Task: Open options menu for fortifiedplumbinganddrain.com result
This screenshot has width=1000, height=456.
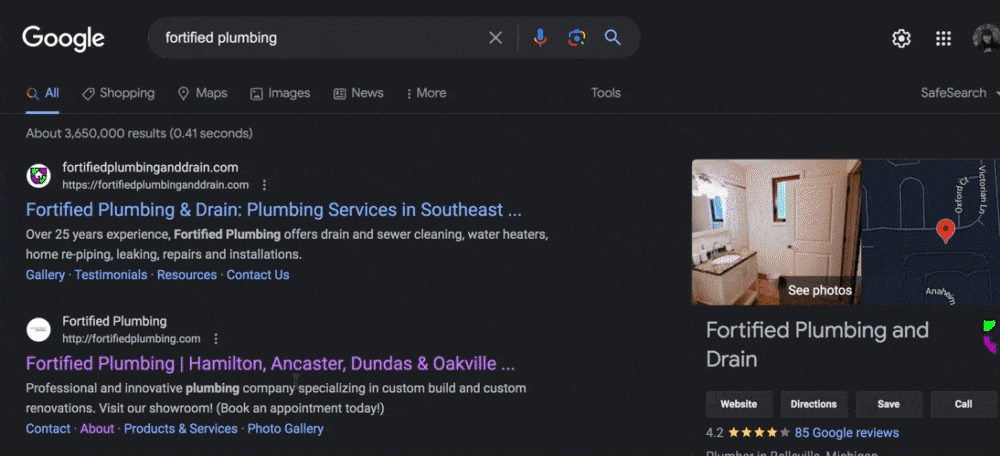Action: [x=265, y=185]
